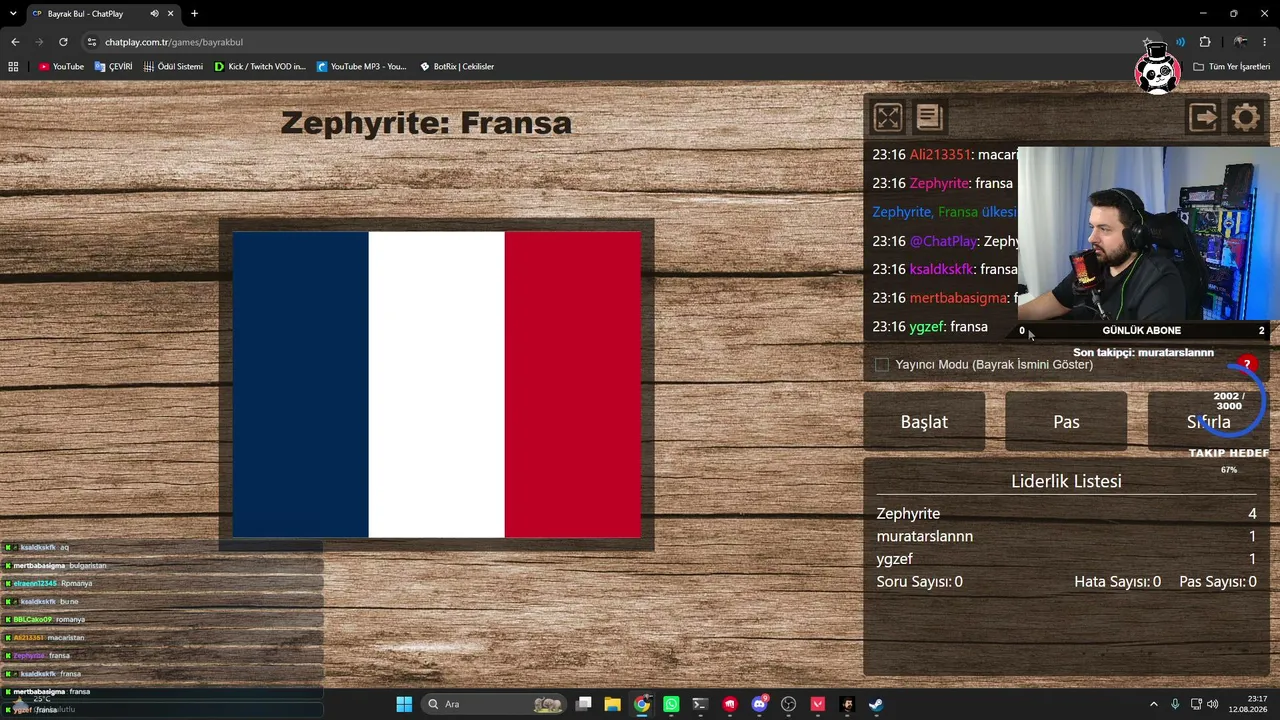Select muratarslannn in the Liderlik Listesi

(x=924, y=537)
